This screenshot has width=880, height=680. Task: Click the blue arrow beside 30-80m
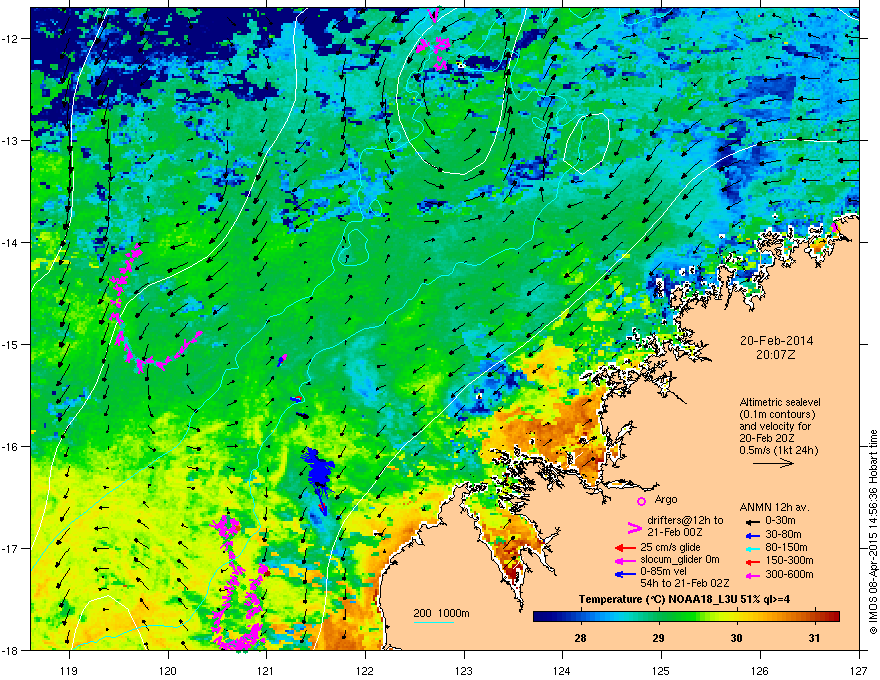tap(752, 535)
